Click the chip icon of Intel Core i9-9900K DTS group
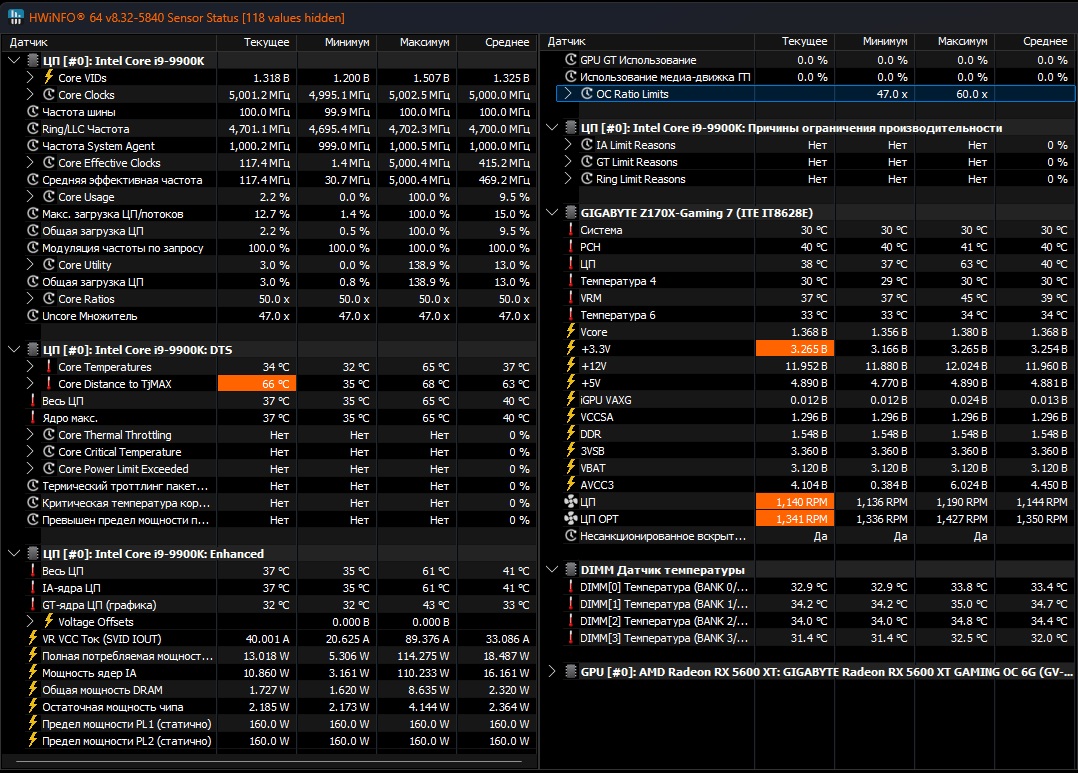 (32, 349)
